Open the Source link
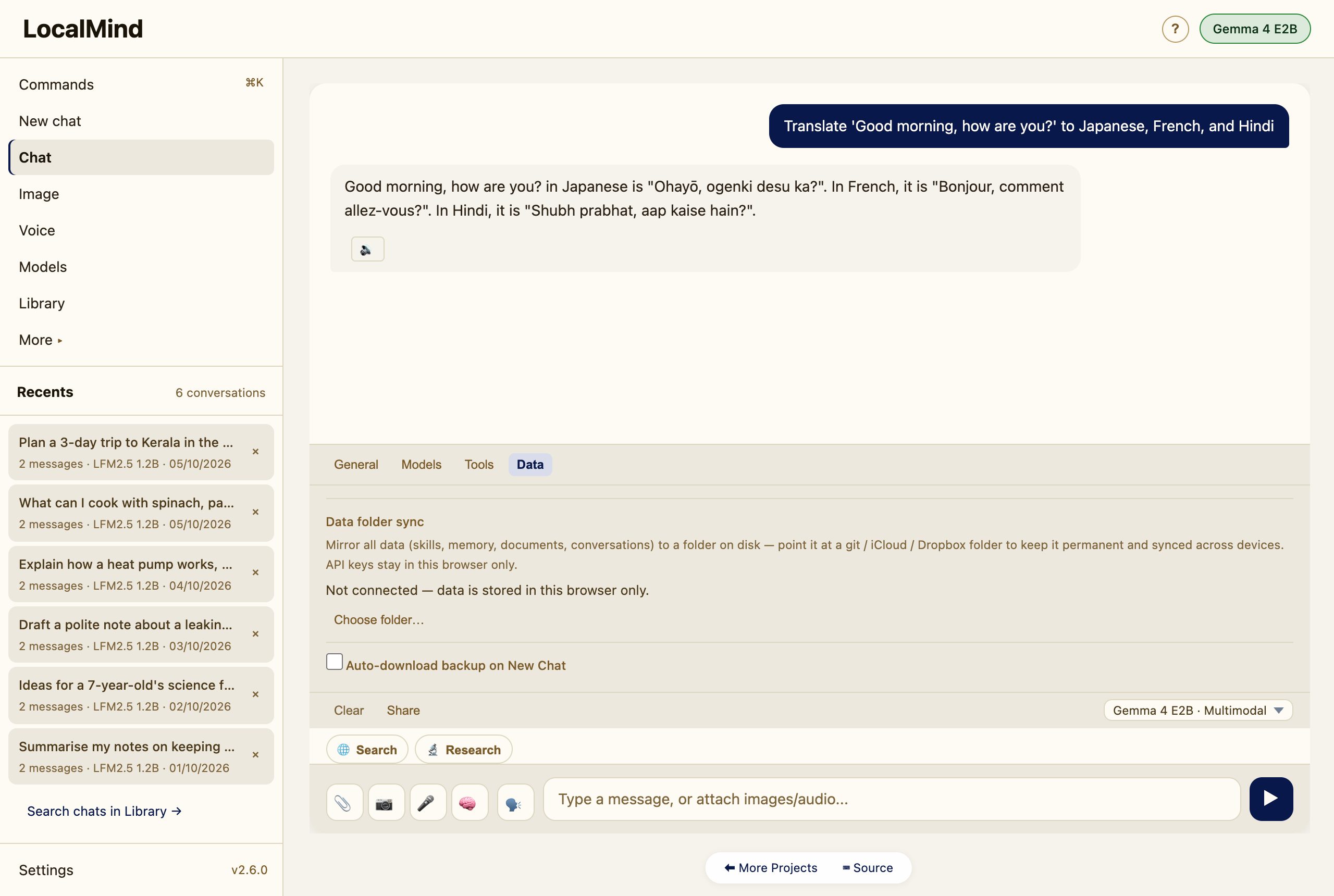This screenshot has width=1334, height=896. [x=868, y=868]
